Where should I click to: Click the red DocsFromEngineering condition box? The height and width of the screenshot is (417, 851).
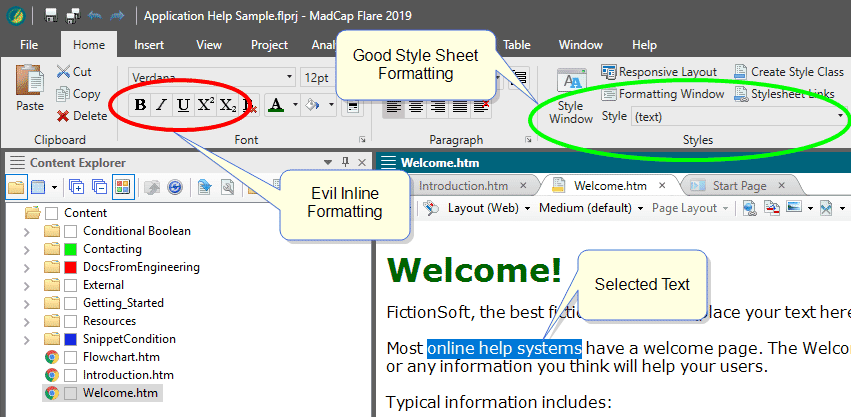(x=71, y=267)
